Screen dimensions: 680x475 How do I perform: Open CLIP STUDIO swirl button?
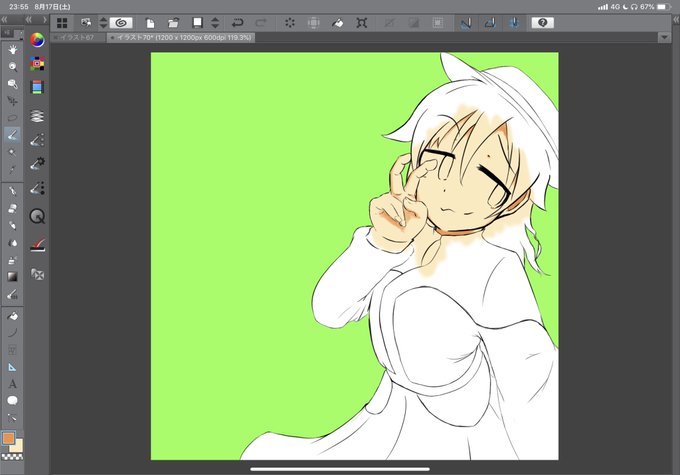[x=121, y=23]
